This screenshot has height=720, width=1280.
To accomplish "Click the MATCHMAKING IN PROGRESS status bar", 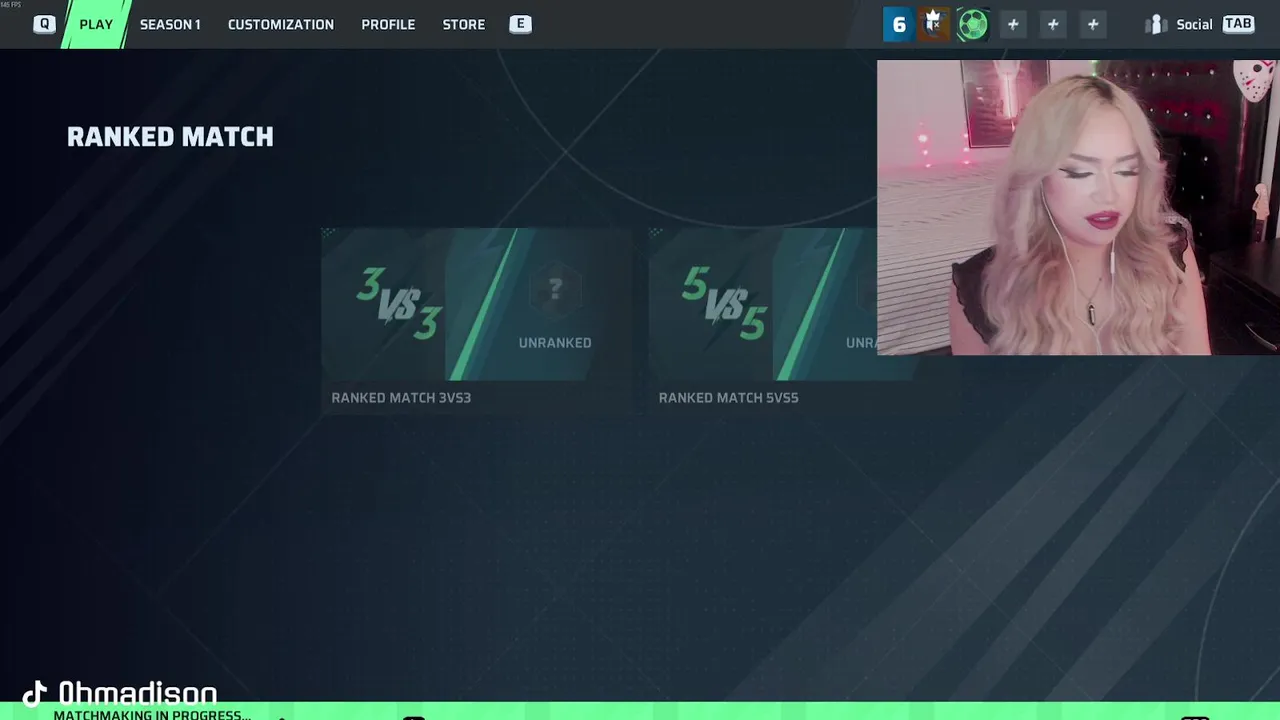I will tap(640, 712).
